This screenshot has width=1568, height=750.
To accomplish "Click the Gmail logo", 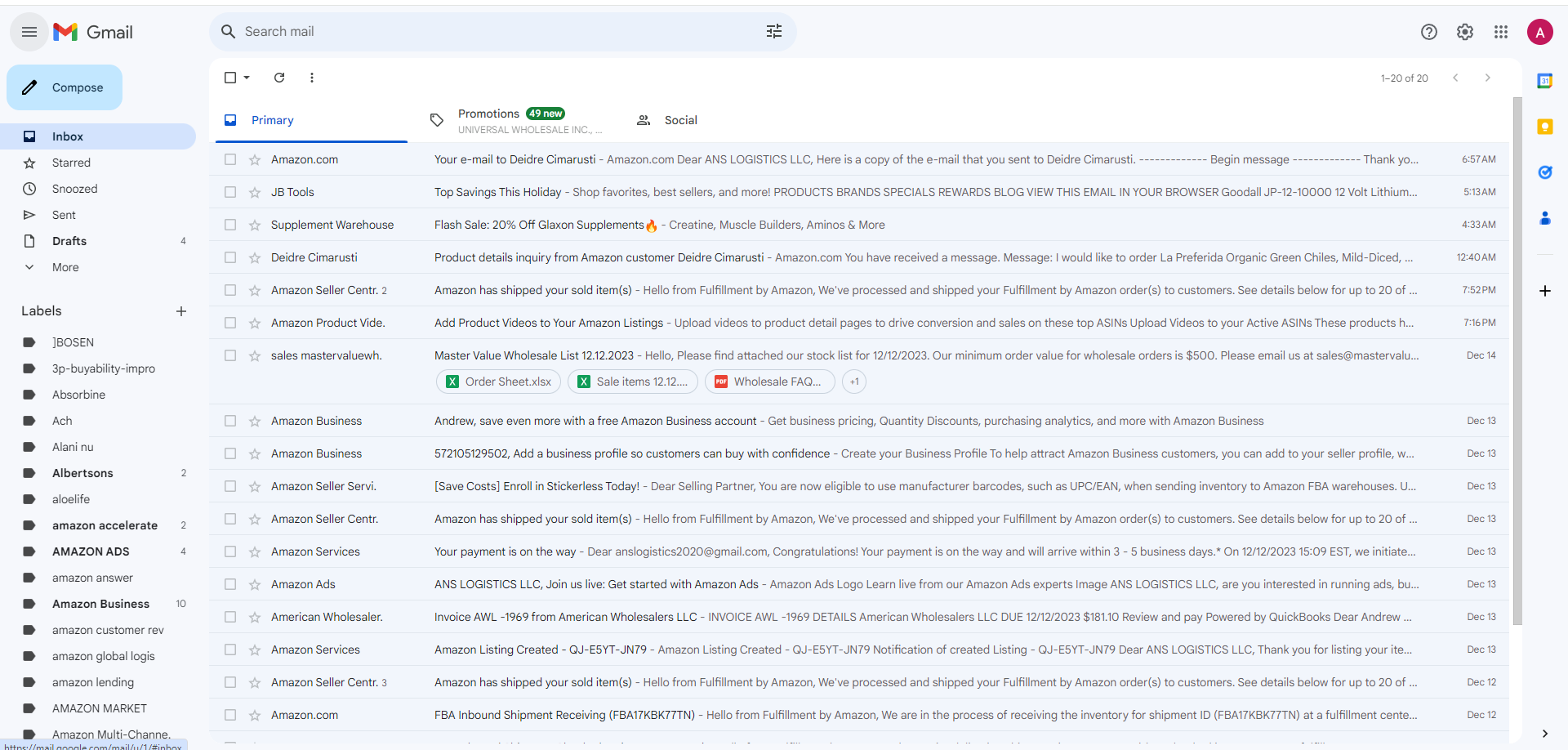I will 92,32.
